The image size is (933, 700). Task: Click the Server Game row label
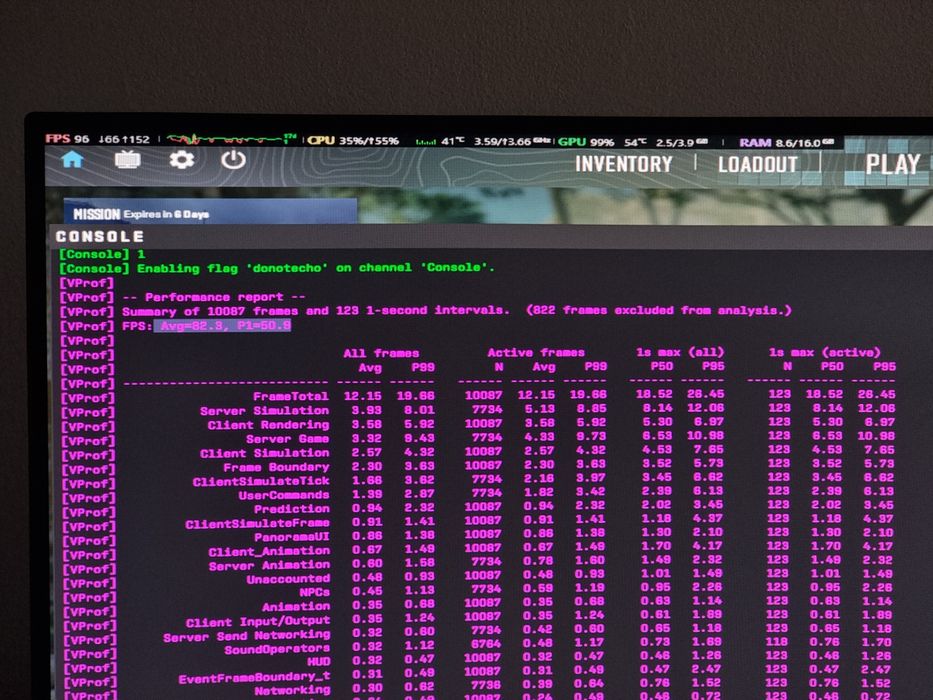[x=287, y=439]
